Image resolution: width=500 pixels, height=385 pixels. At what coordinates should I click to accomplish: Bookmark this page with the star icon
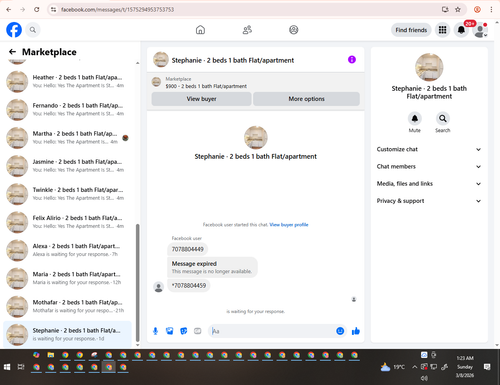[458, 10]
